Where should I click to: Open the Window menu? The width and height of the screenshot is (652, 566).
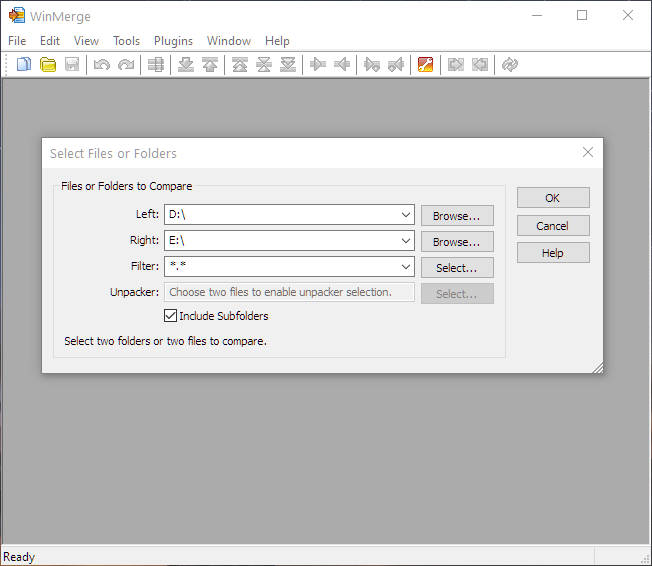pyautogui.click(x=229, y=41)
